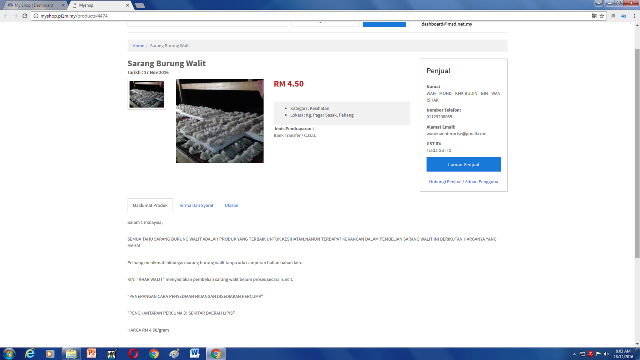
Task: Click the Home breadcrumb link
Action: (x=138, y=46)
